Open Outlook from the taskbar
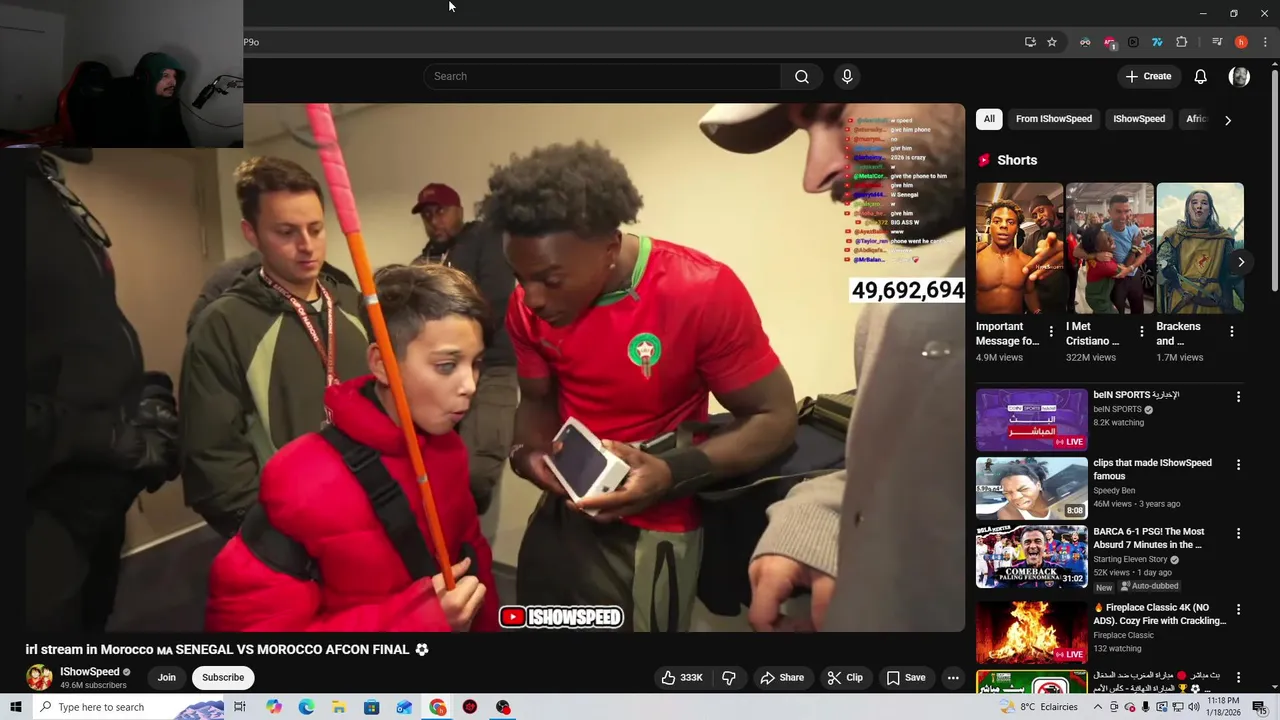1280x720 pixels. point(404,707)
